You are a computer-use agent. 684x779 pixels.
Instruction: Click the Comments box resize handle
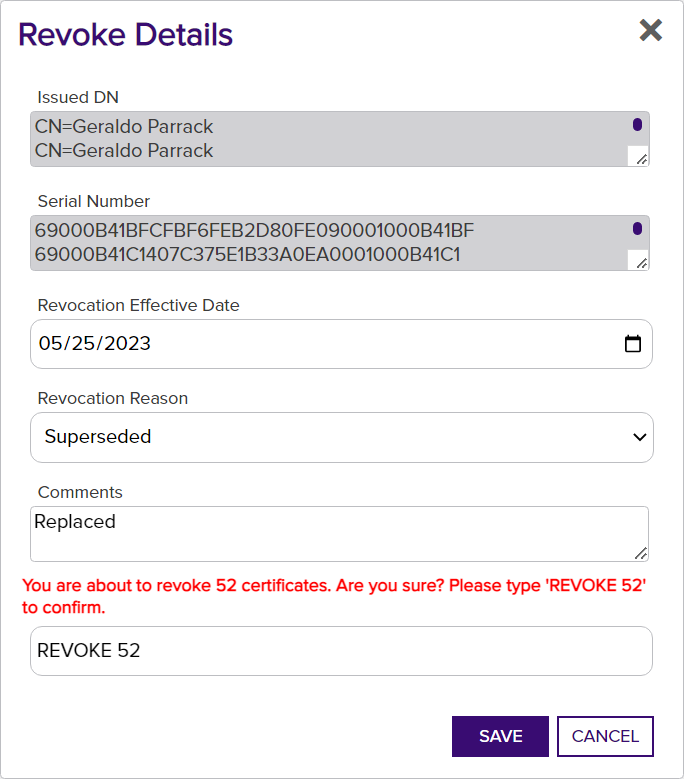coord(641,553)
